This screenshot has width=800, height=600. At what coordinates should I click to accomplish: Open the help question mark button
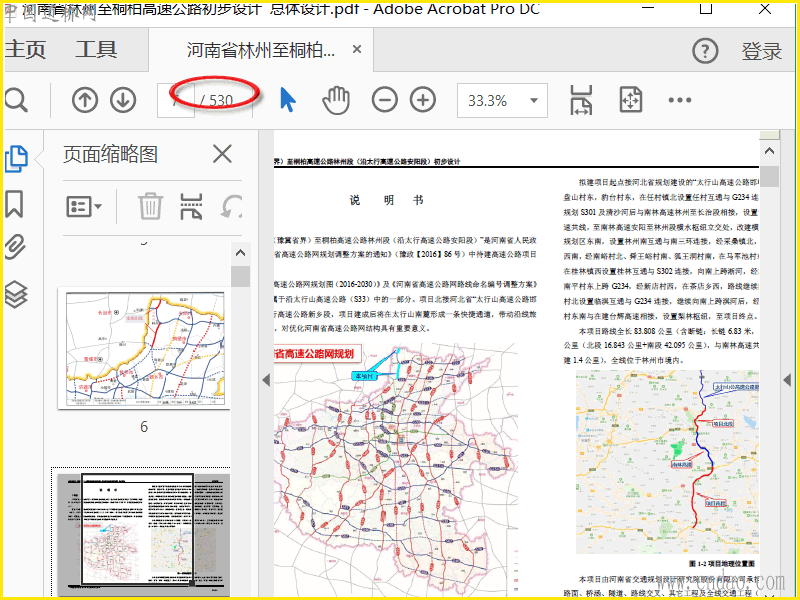707,51
